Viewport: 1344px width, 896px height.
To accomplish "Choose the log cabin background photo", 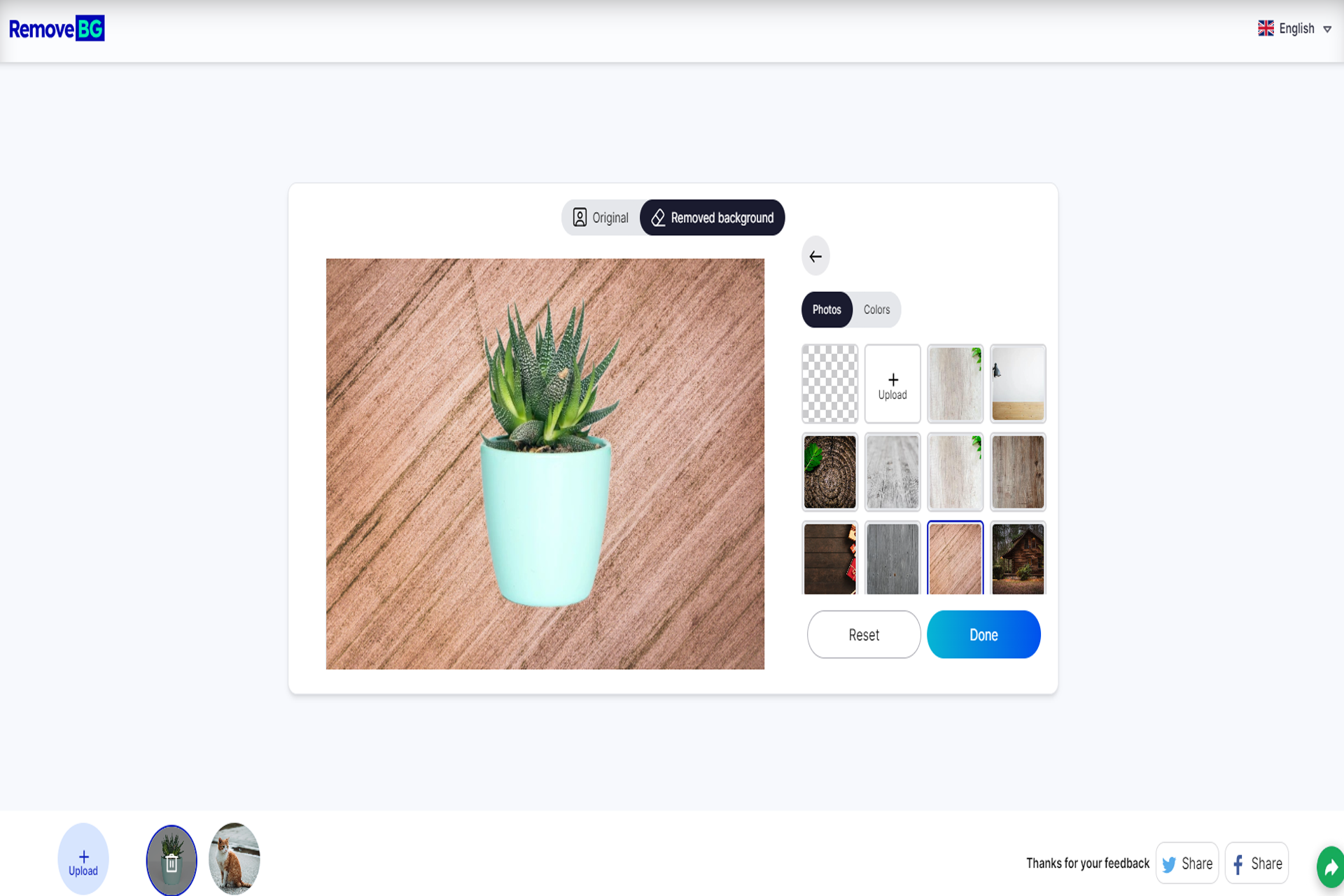I will point(1018,559).
